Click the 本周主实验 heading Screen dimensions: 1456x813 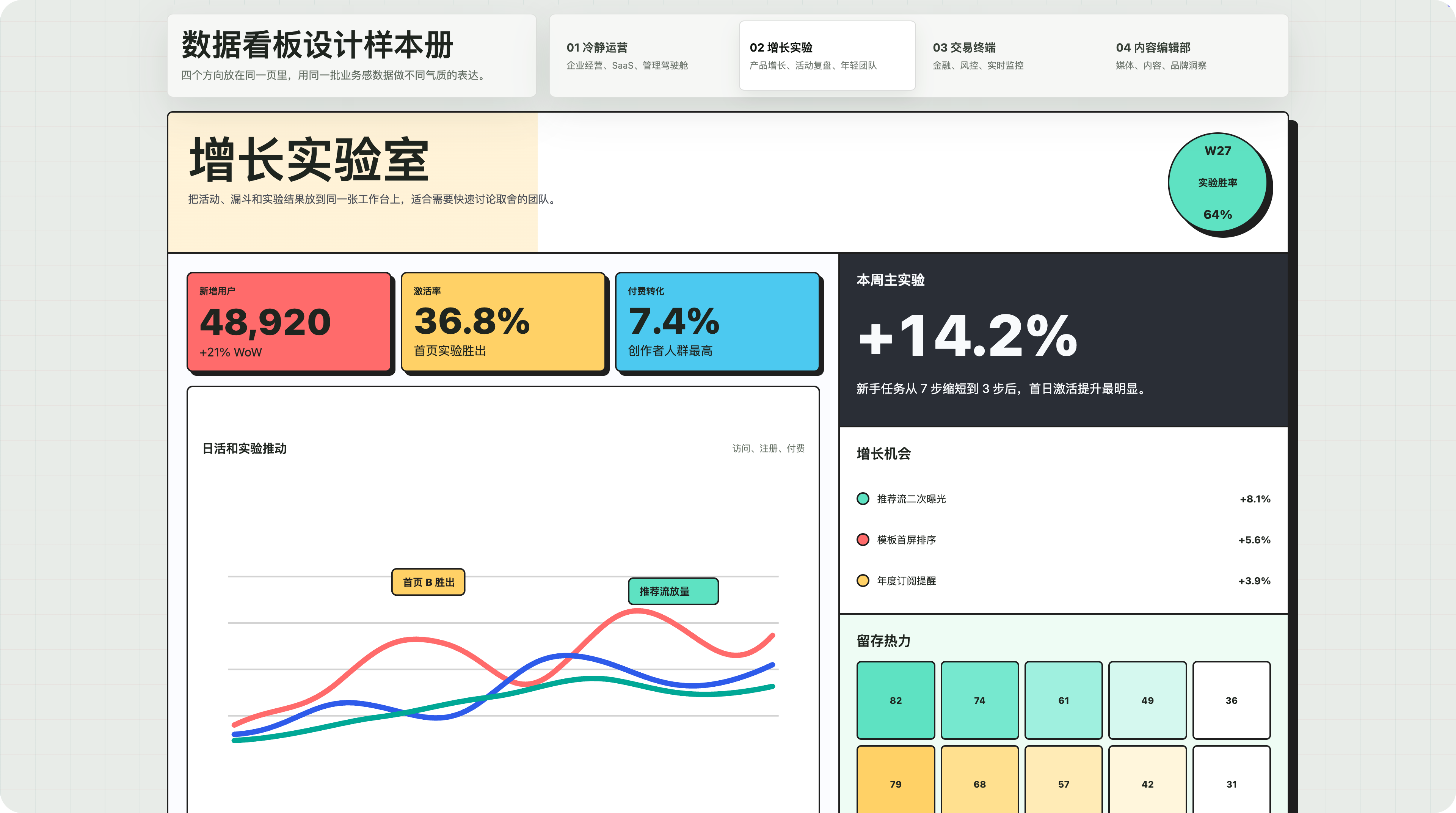click(890, 280)
